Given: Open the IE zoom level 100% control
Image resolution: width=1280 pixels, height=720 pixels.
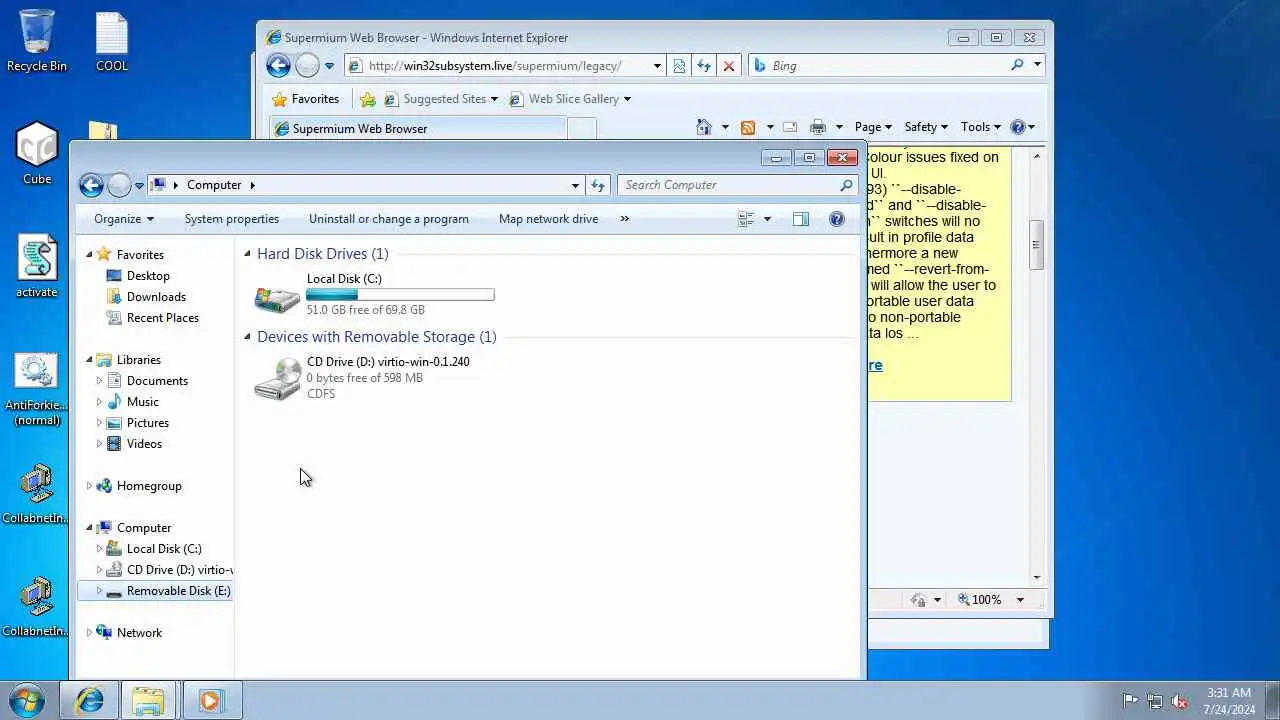Looking at the screenshot, I should pos(992,600).
